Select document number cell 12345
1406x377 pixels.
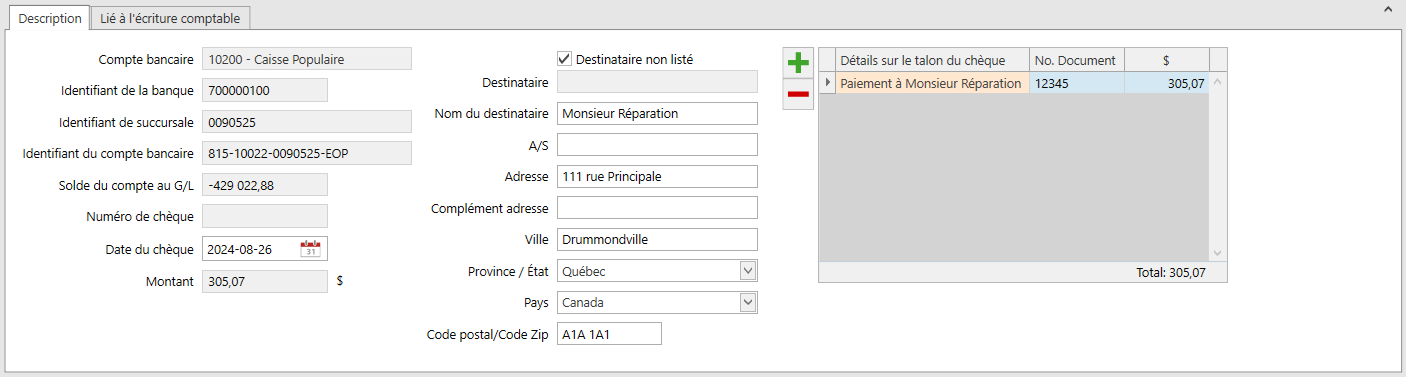pos(1076,84)
